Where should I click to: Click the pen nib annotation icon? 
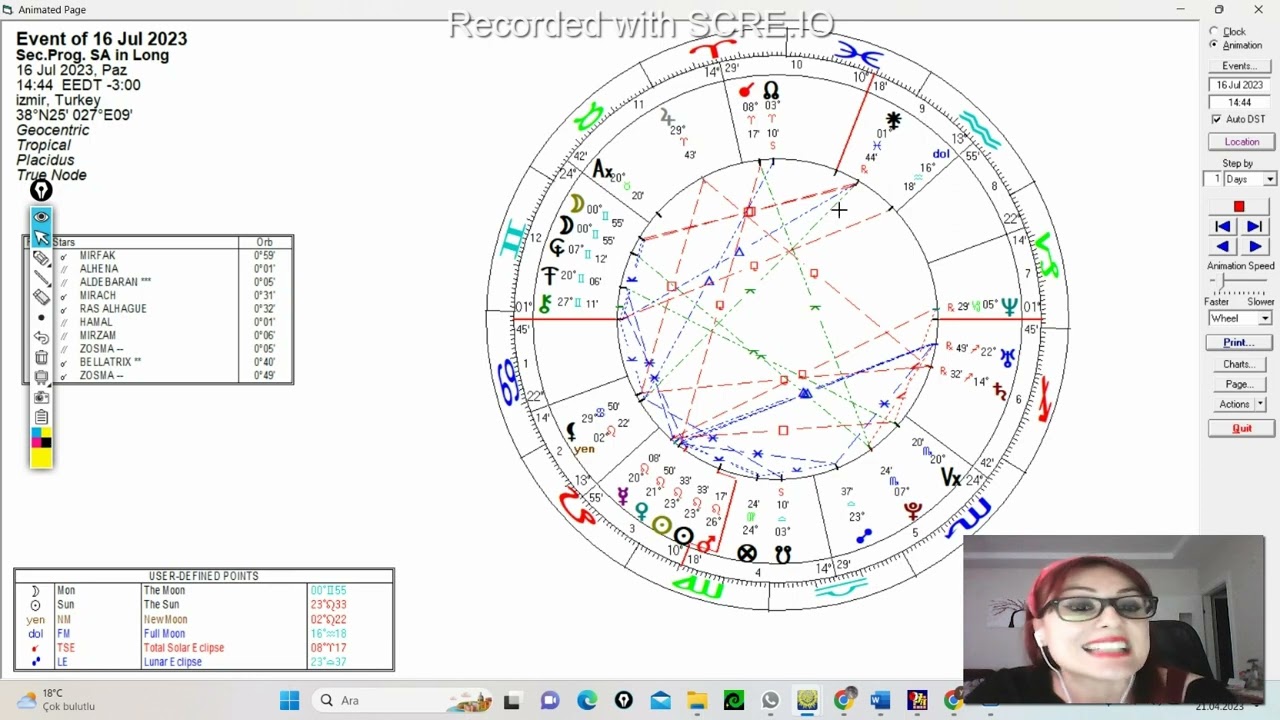tap(41, 190)
